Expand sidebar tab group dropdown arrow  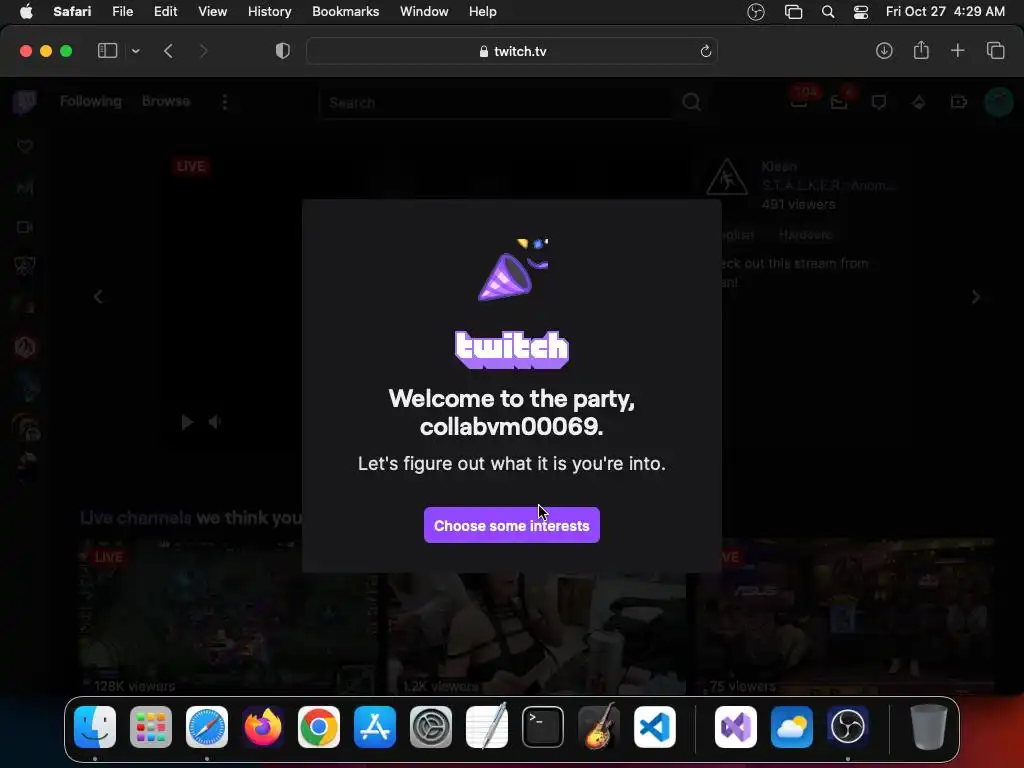coord(136,51)
